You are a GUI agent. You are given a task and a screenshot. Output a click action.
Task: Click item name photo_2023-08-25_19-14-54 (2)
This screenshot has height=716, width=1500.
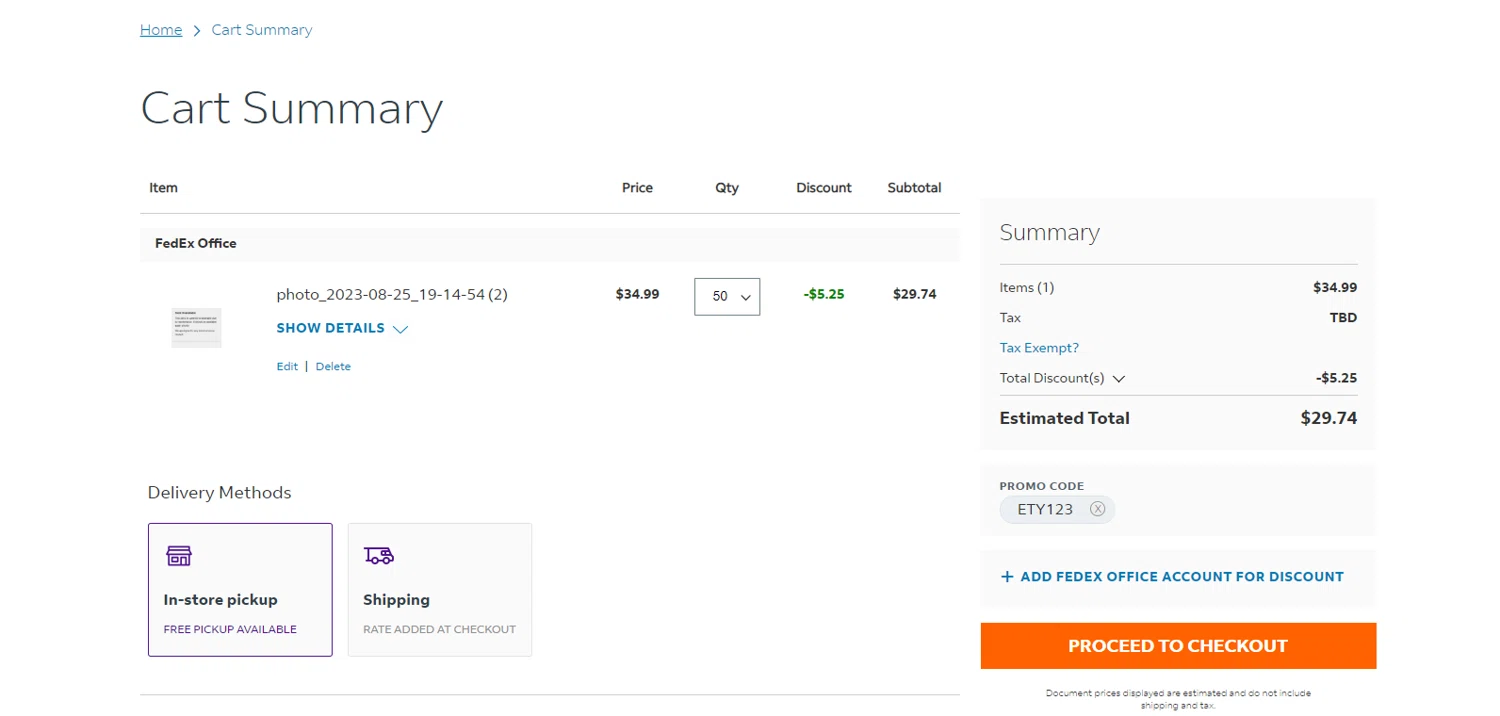pyautogui.click(x=392, y=294)
